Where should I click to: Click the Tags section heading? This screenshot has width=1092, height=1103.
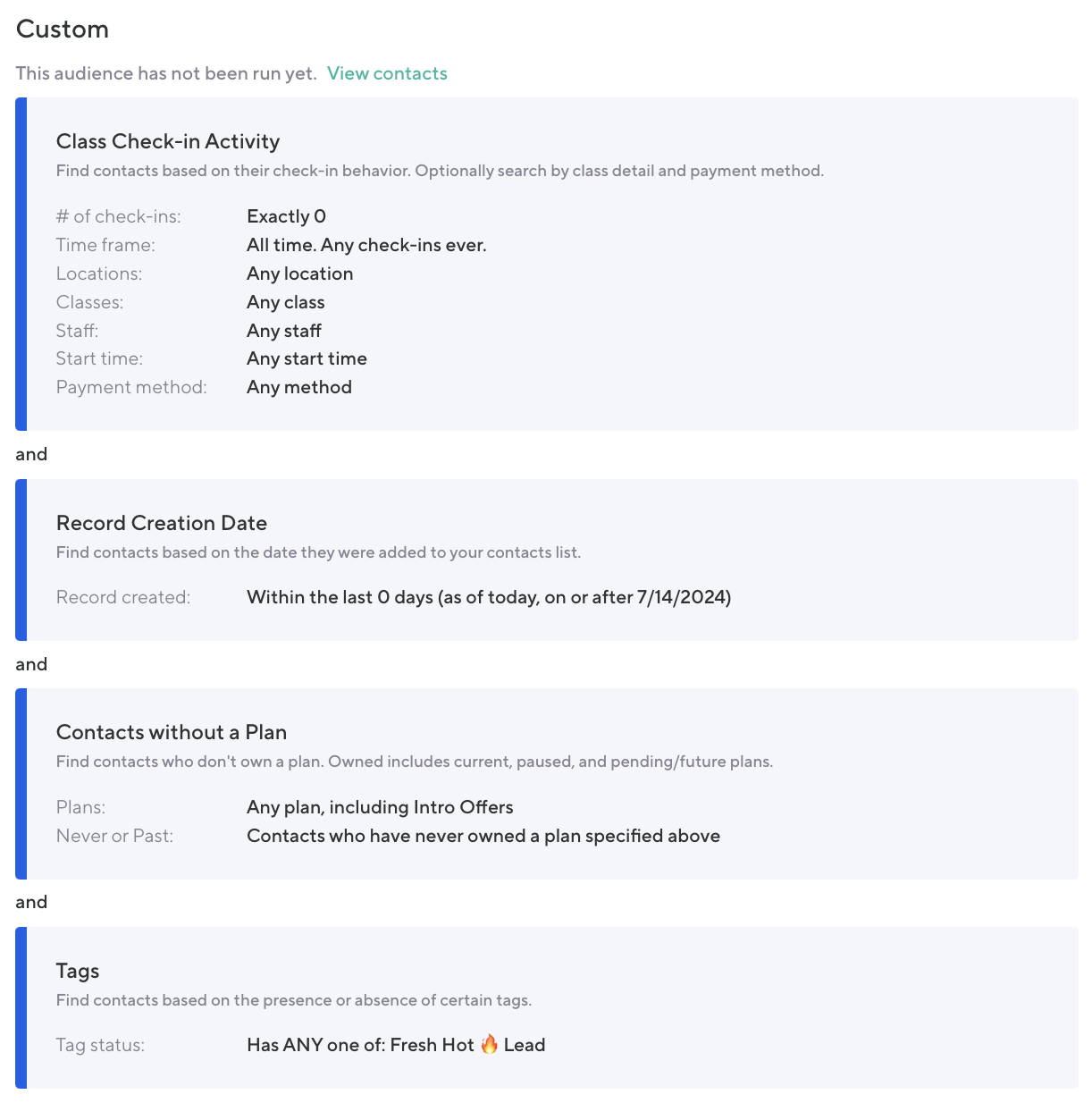click(78, 971)
